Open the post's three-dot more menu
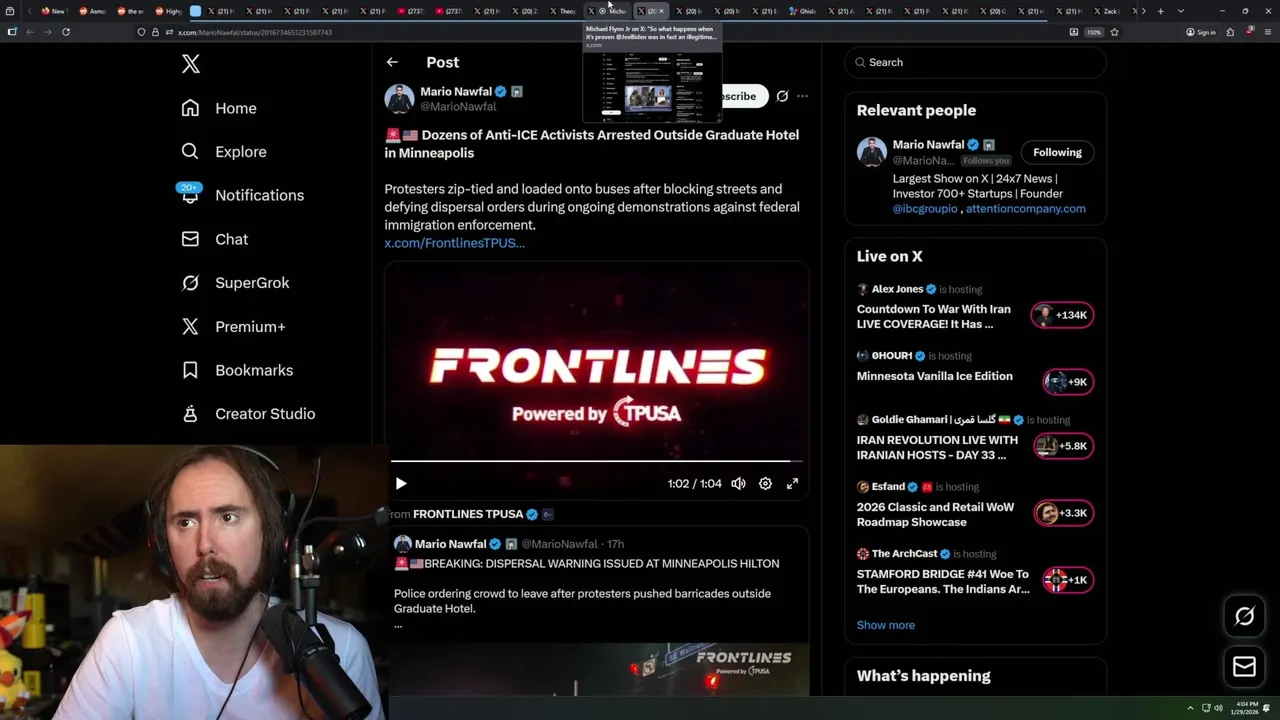The height and width of the screenshot is (720, 1280). (802, 96)
